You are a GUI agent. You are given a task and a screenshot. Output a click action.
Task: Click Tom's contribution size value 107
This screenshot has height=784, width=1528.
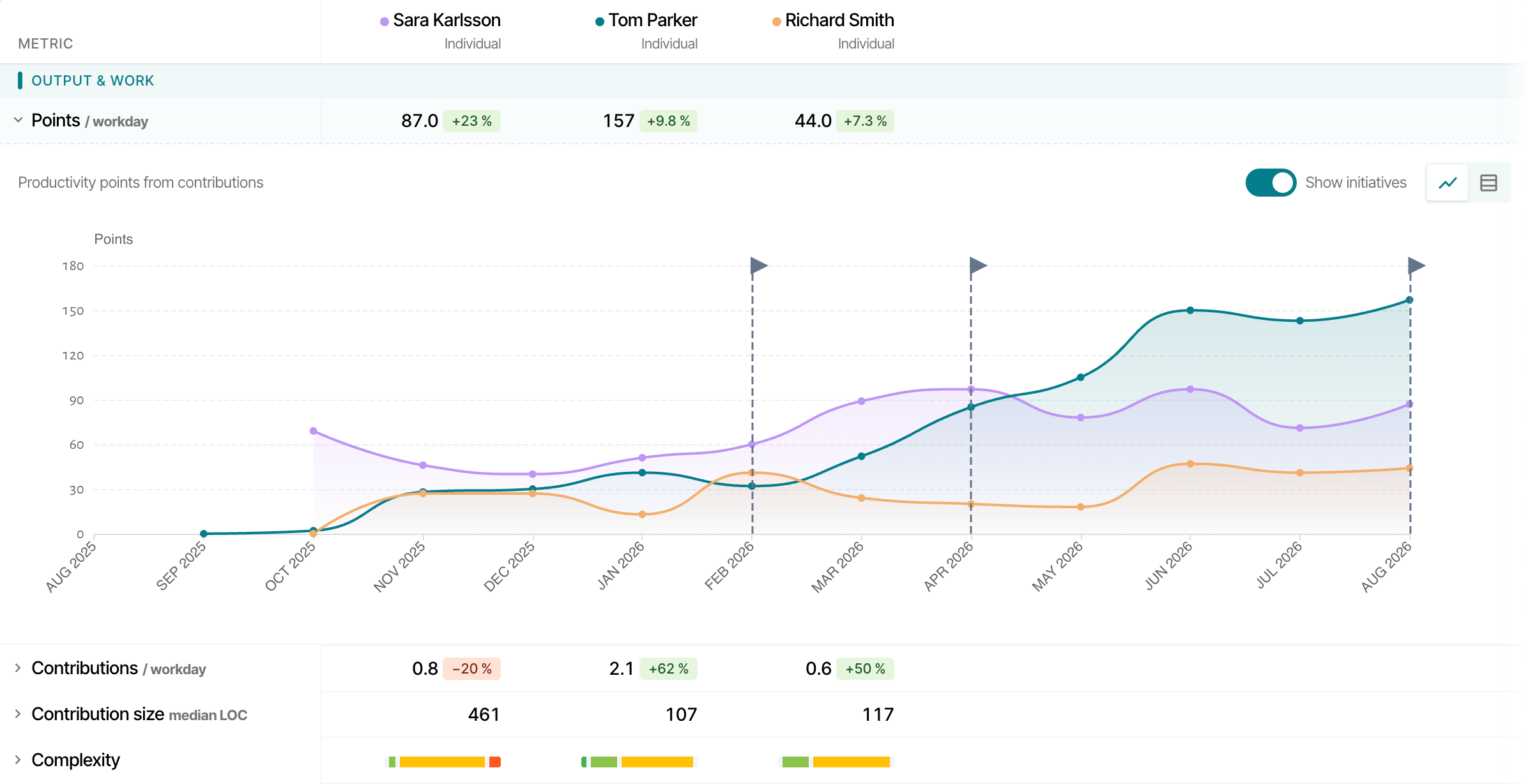click(x=681, y=714)
